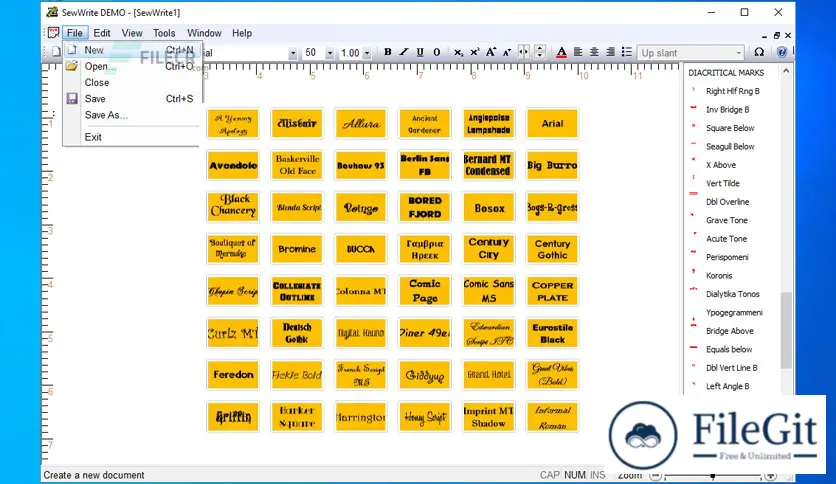Open the Help menu
The image size is (836, 484).
tap(242, 33)
